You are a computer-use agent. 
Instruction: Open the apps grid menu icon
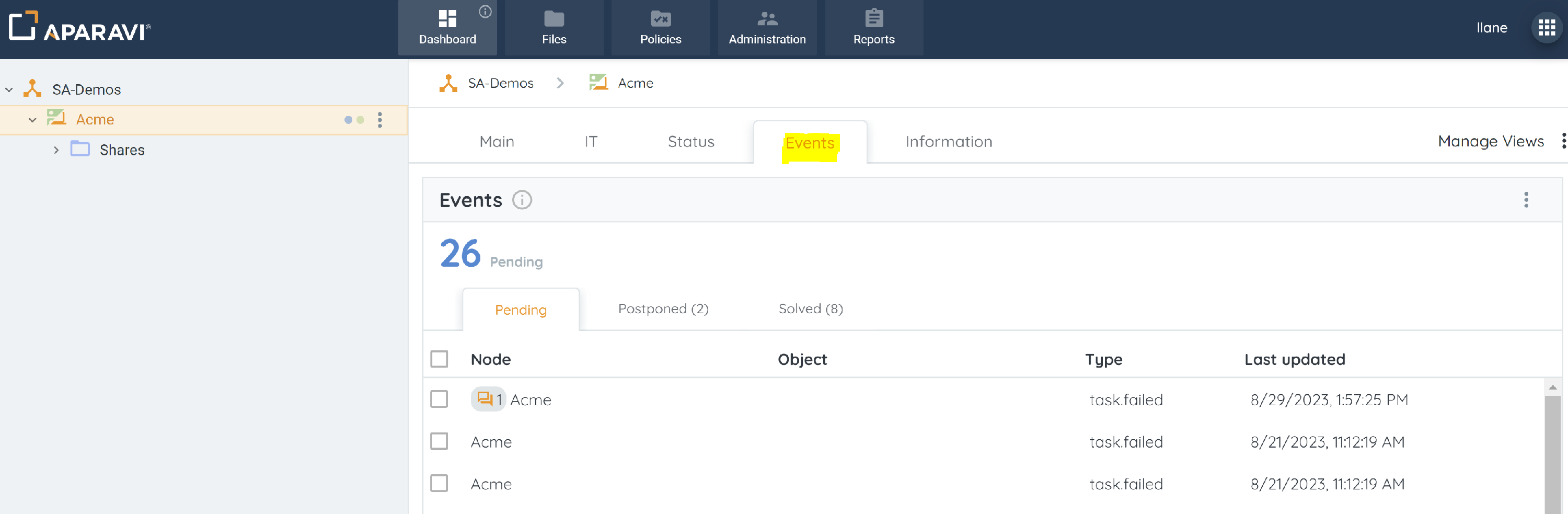[x=1546, y=27]
